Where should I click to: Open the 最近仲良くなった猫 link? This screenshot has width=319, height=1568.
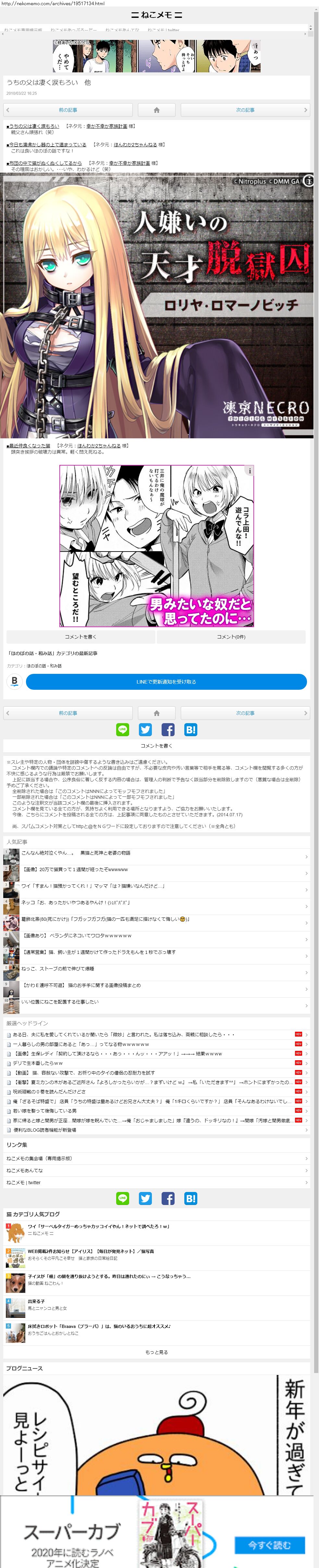click(30, 445)
